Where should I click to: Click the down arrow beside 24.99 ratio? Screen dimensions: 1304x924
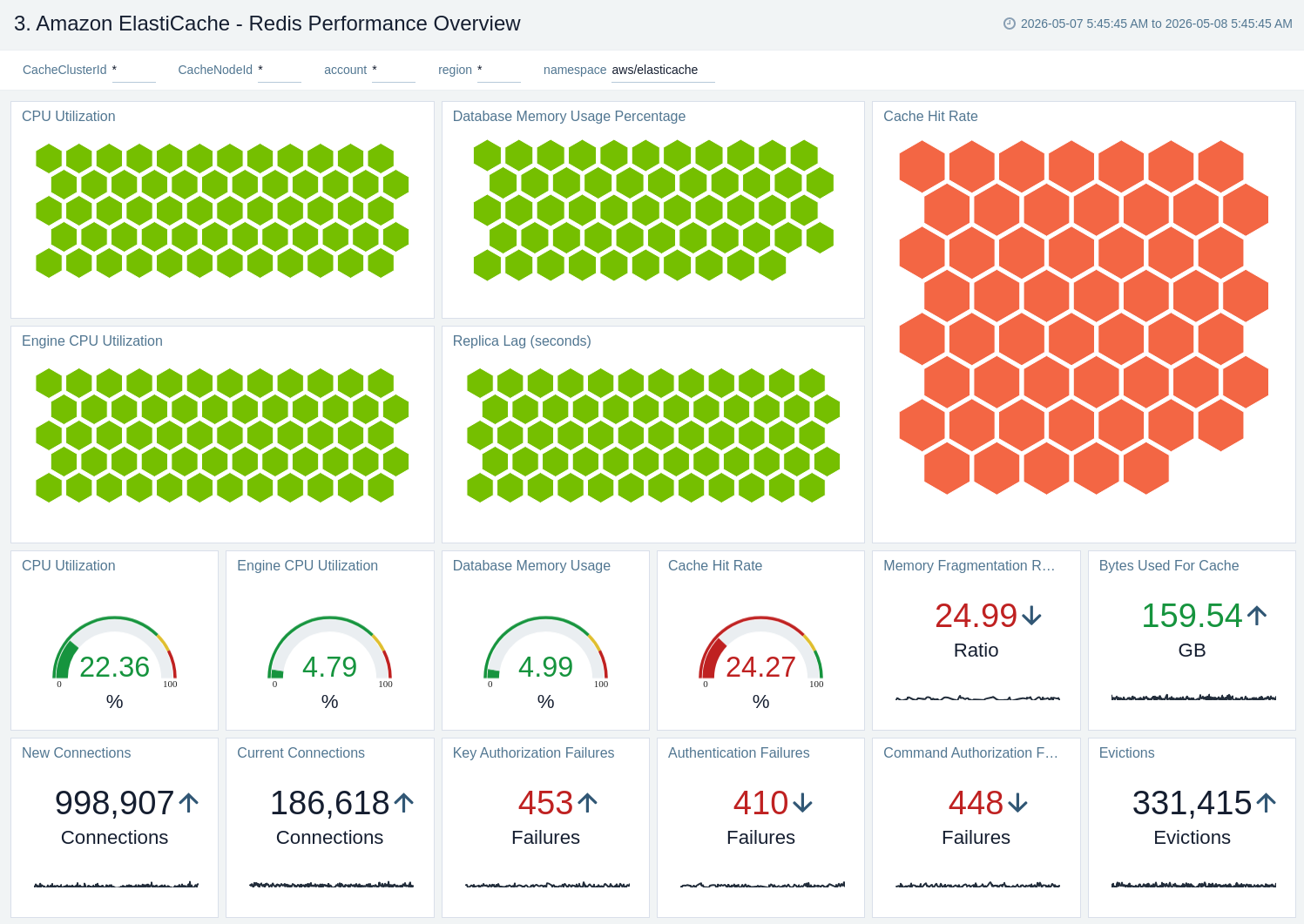pos(1032,616)
